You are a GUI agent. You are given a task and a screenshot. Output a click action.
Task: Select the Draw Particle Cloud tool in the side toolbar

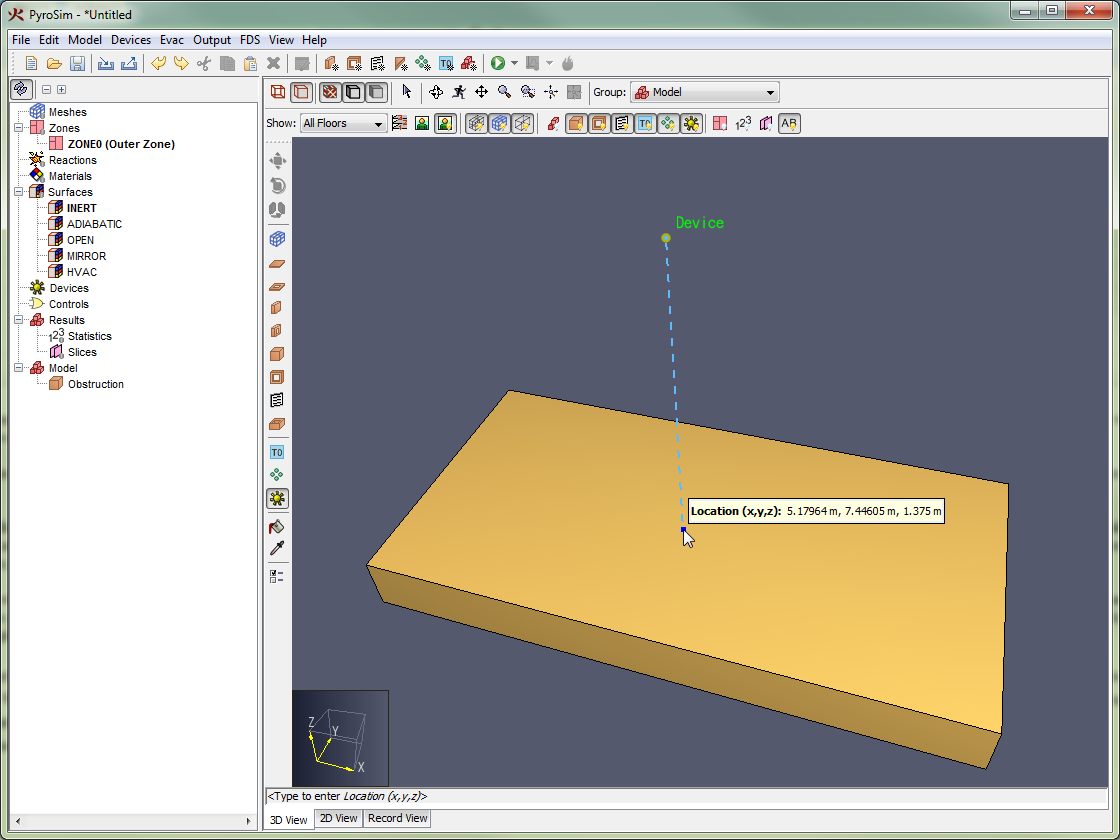[277, 475]
